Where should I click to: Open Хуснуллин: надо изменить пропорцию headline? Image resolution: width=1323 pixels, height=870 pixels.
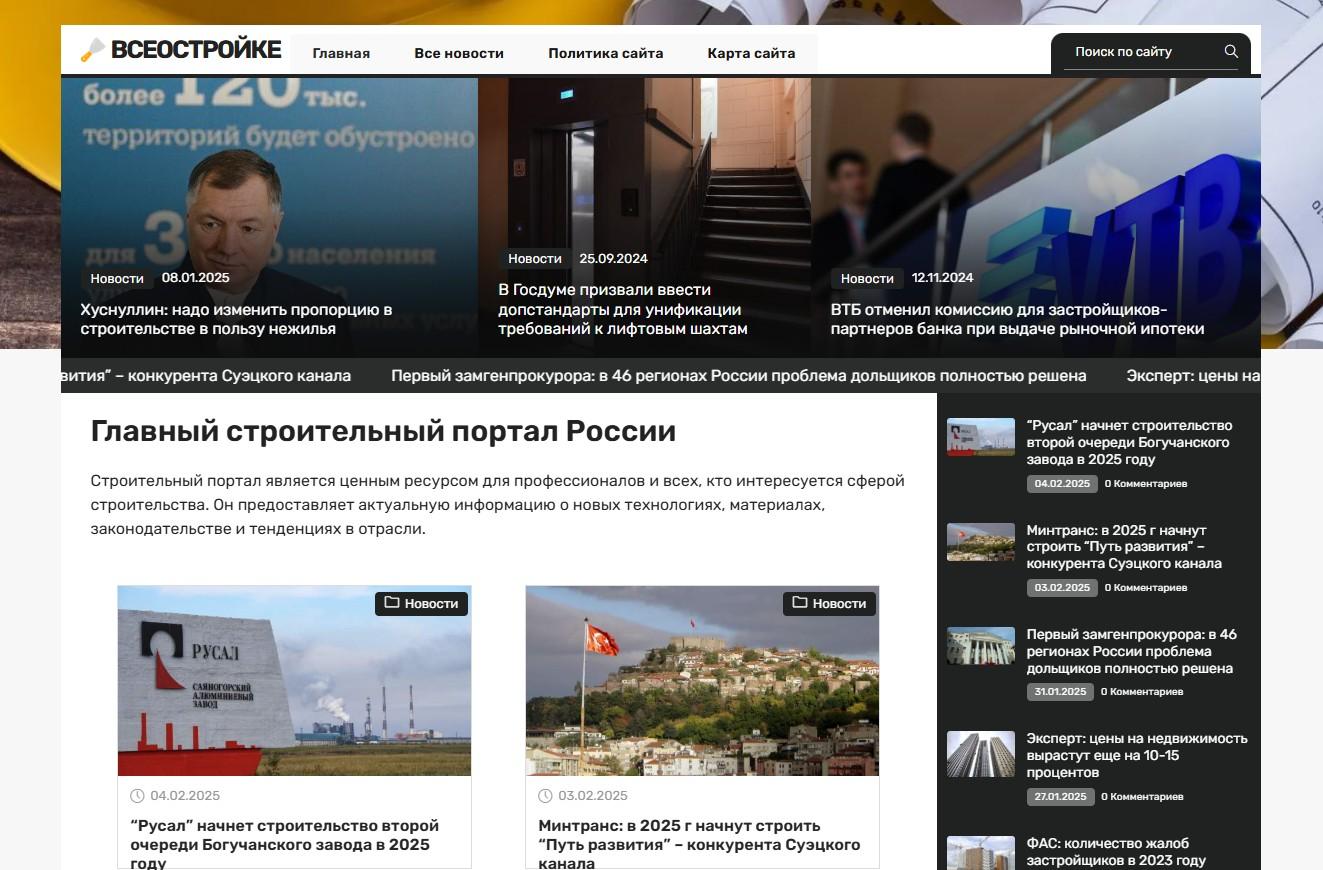pyautogui.click(x=236, y=319)
